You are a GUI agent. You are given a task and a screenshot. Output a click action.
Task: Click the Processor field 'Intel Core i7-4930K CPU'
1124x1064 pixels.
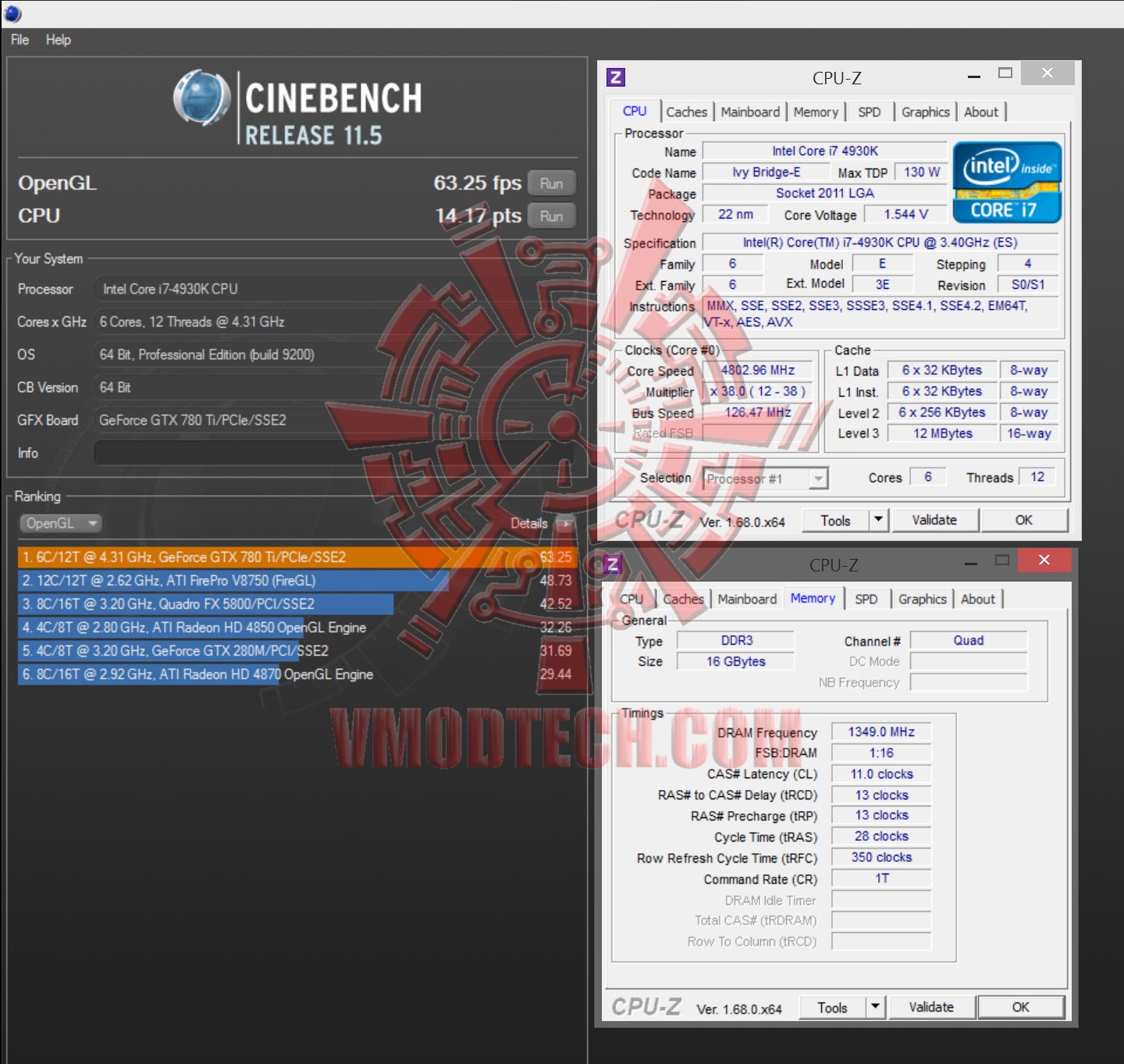click(334, 289)
